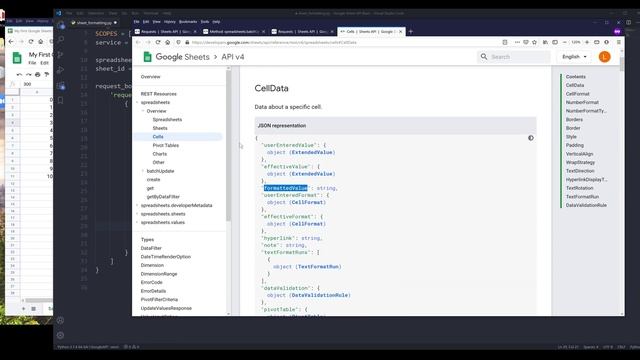Open VS Code Source Control view
640x360 pixels.
[61, 55]
